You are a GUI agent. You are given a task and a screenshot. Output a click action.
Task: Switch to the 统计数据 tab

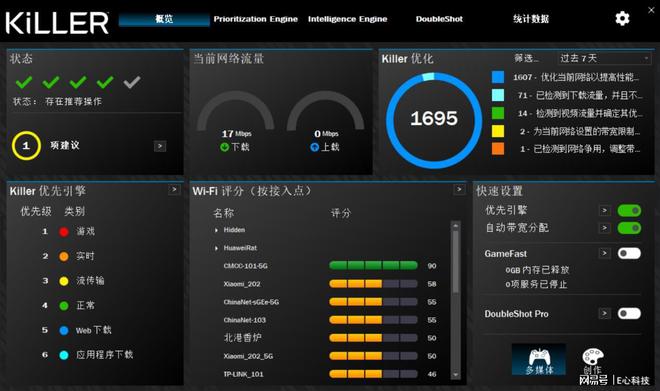click(531, 19)
